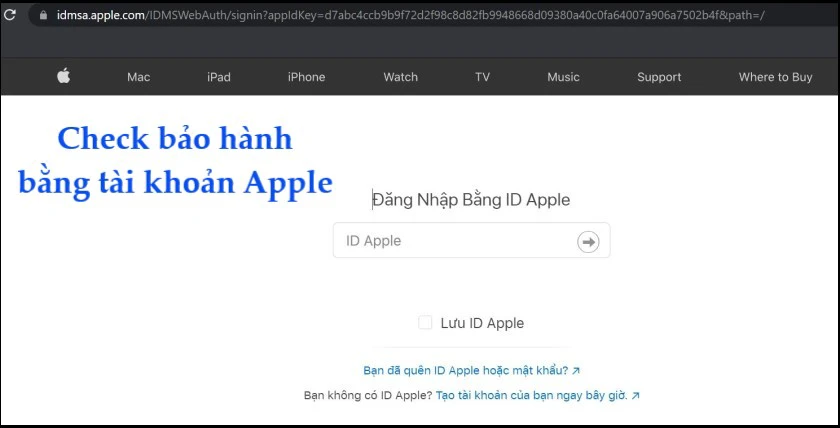
Task: Click the Đăng Nhập Bằng ID Apple heading
Action: pos(471,200)
